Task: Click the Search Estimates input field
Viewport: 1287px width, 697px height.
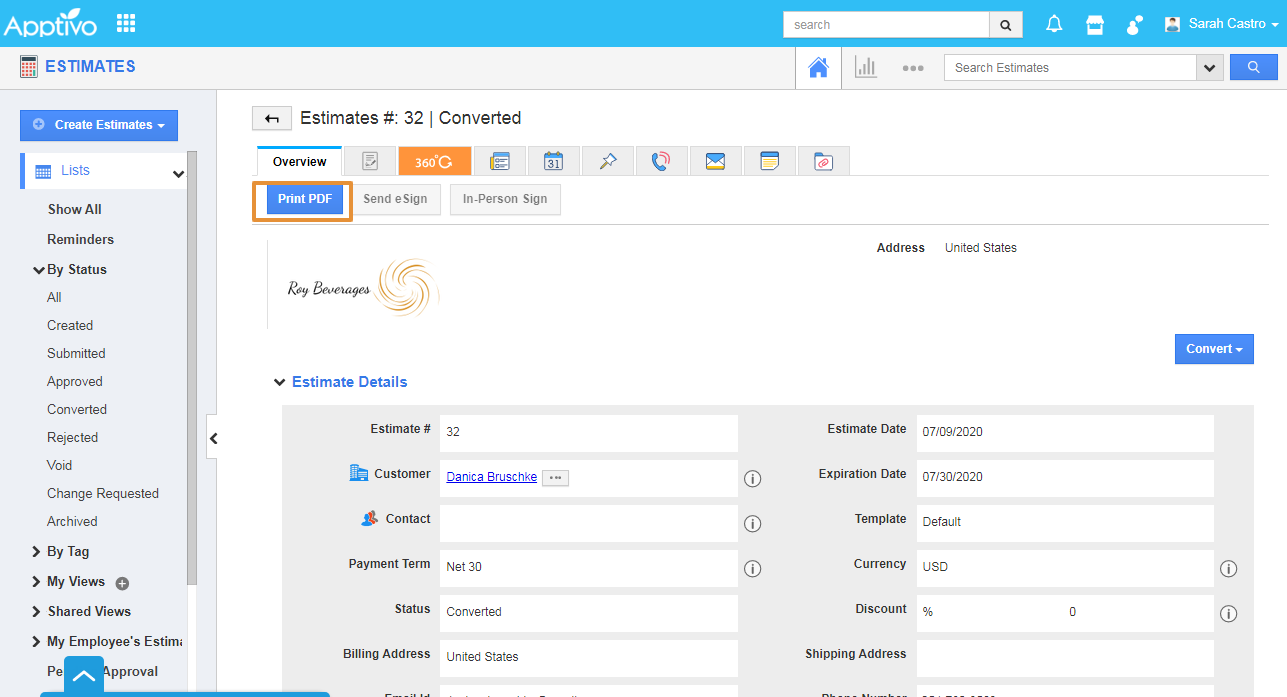Action: 1069,68
